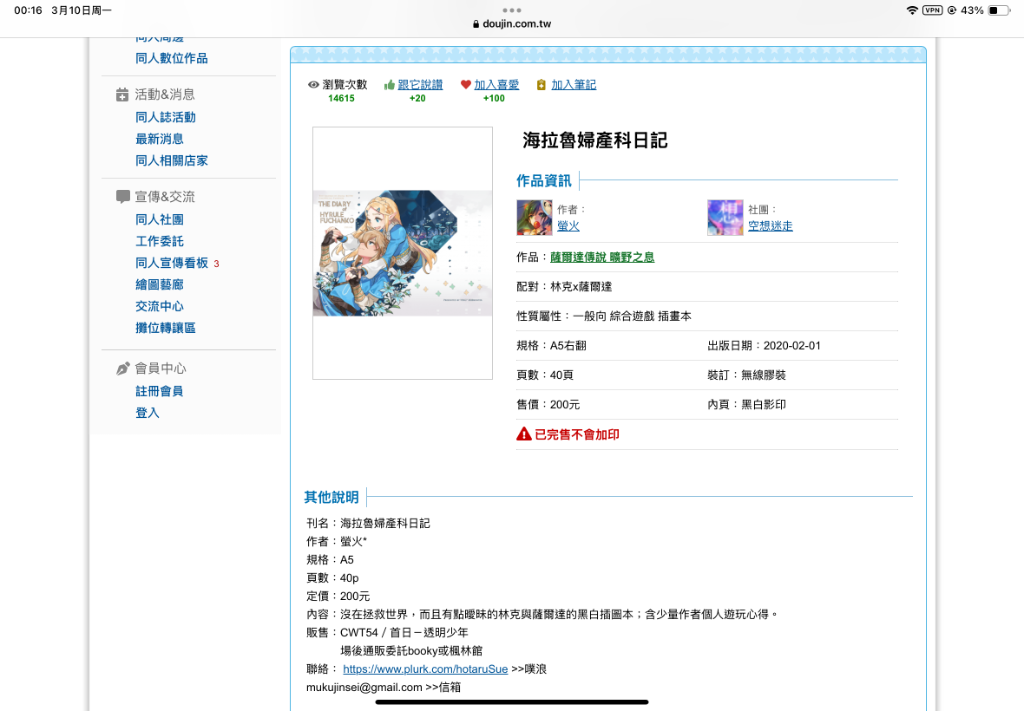This screenshot has height=711, width=1024.
Task: Open 繪圖藝廊 sidebar link
Action: (x=159, y=284)
